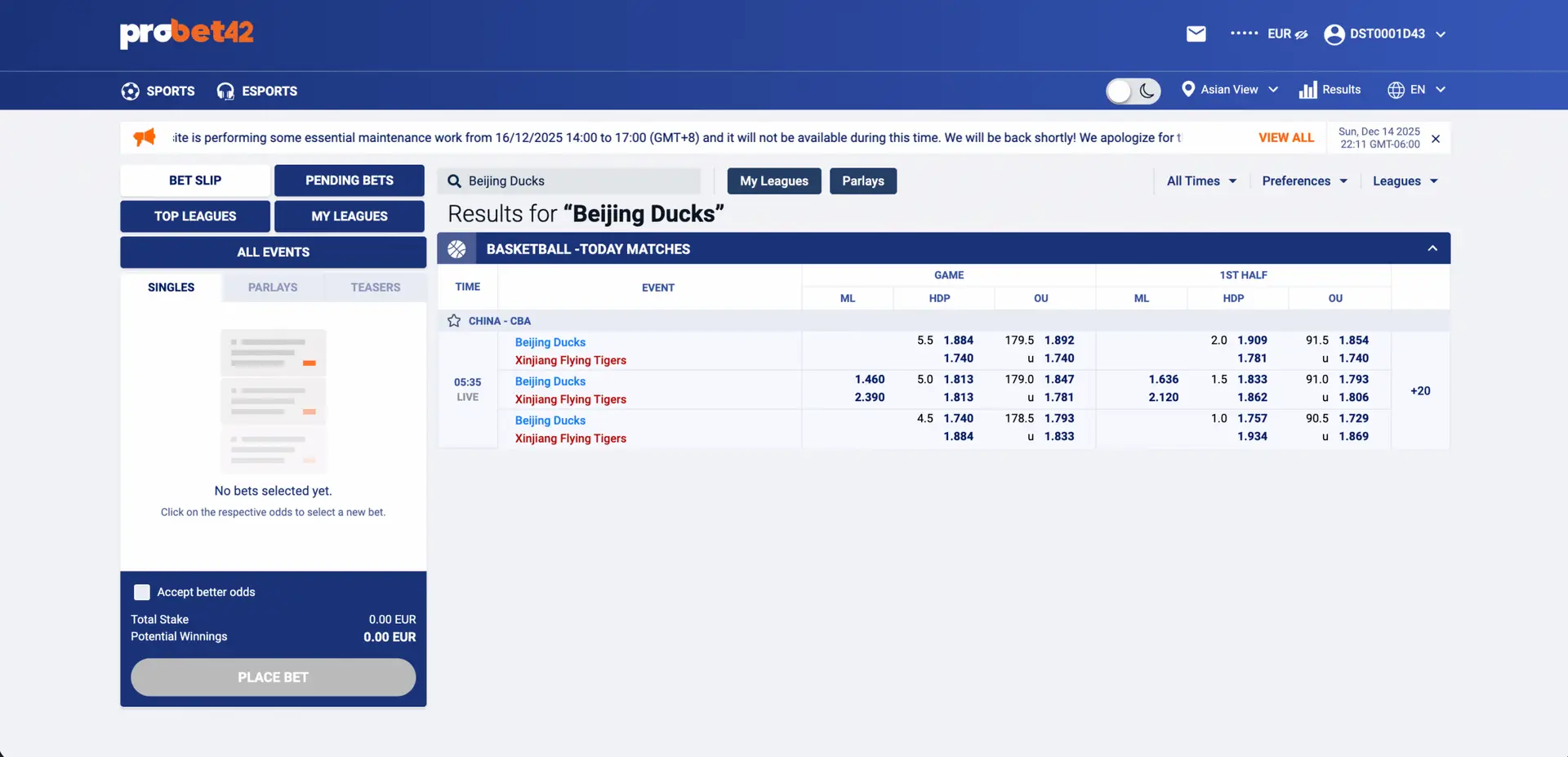
Task: Click the hide balance eye icon
Action: 1302,34
